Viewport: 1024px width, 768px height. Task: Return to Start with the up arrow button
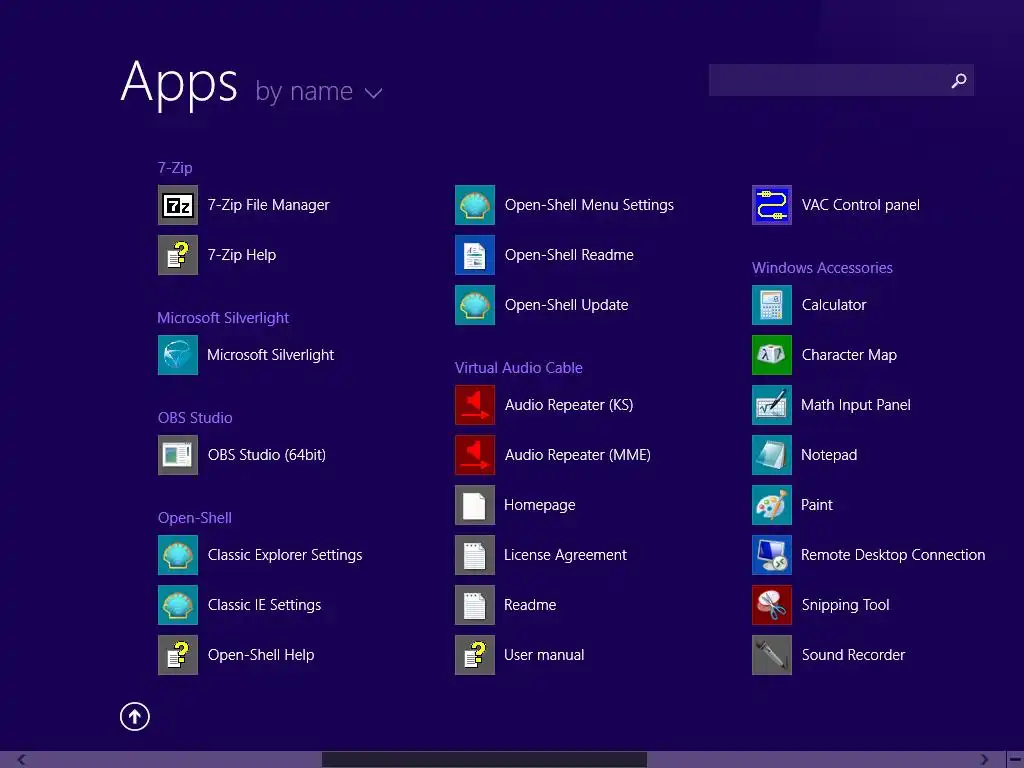pos(135,716)
